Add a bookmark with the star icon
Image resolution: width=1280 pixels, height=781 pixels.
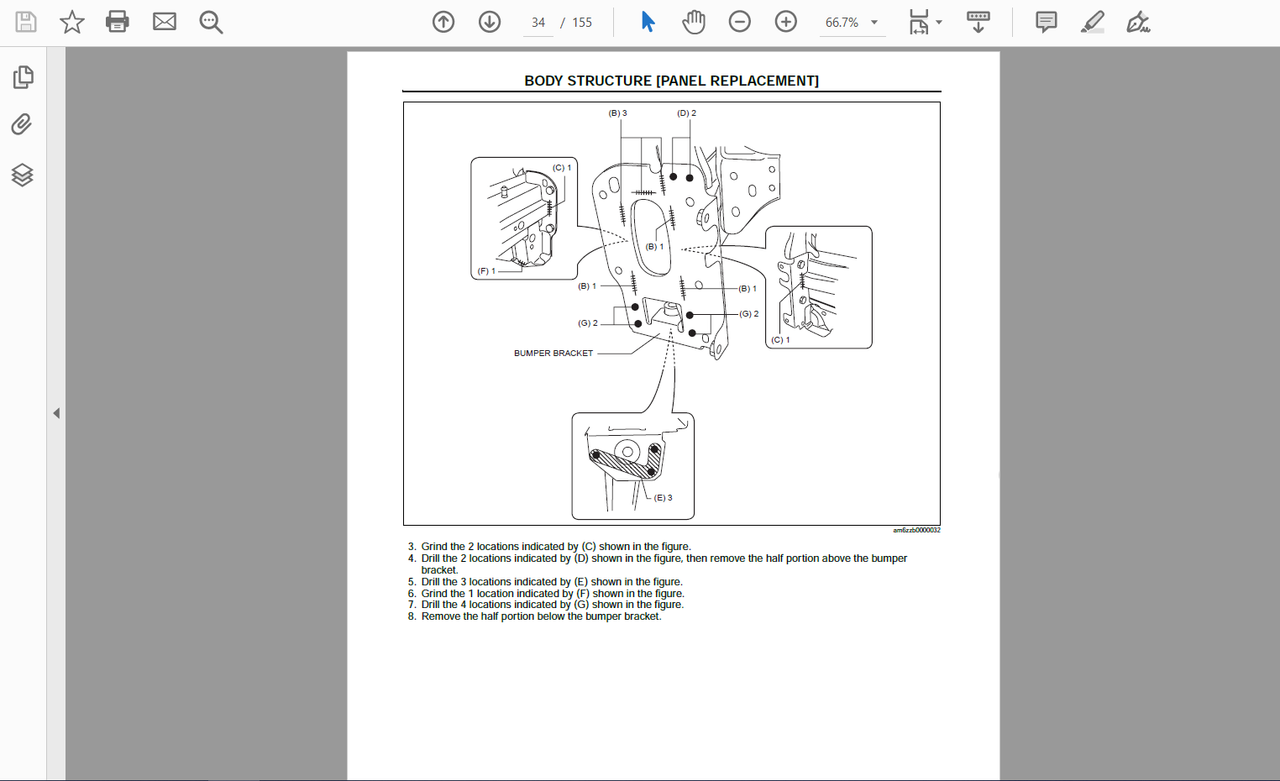click(72, 22)
